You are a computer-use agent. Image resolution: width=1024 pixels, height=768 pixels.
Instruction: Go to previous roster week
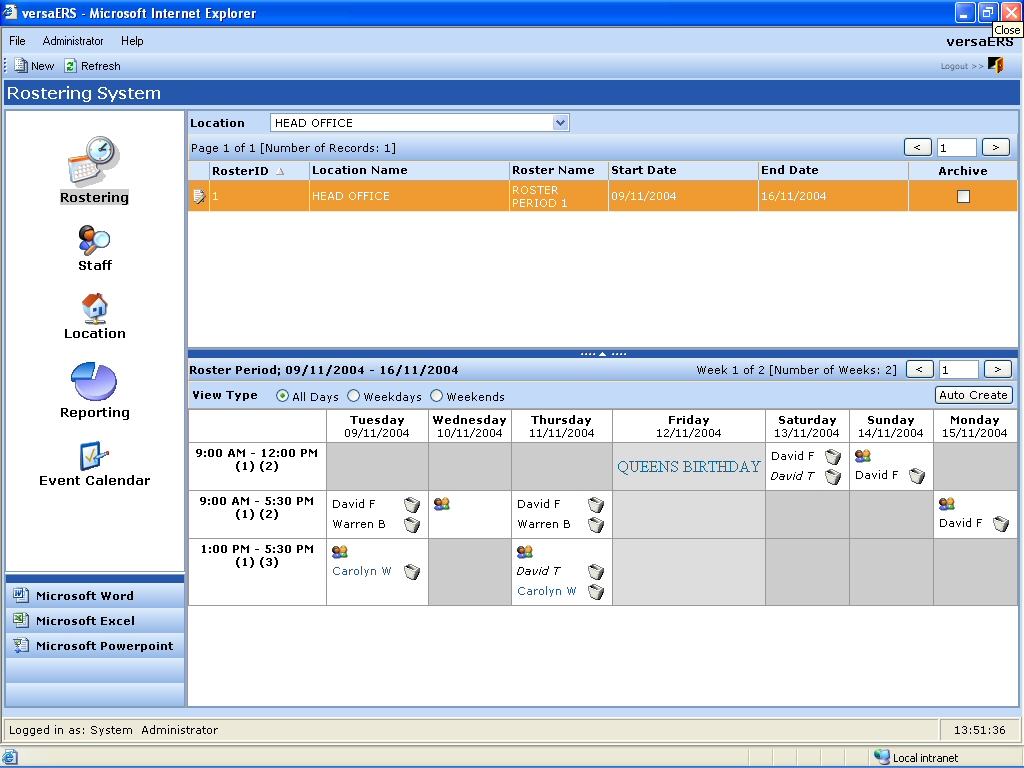920,370
